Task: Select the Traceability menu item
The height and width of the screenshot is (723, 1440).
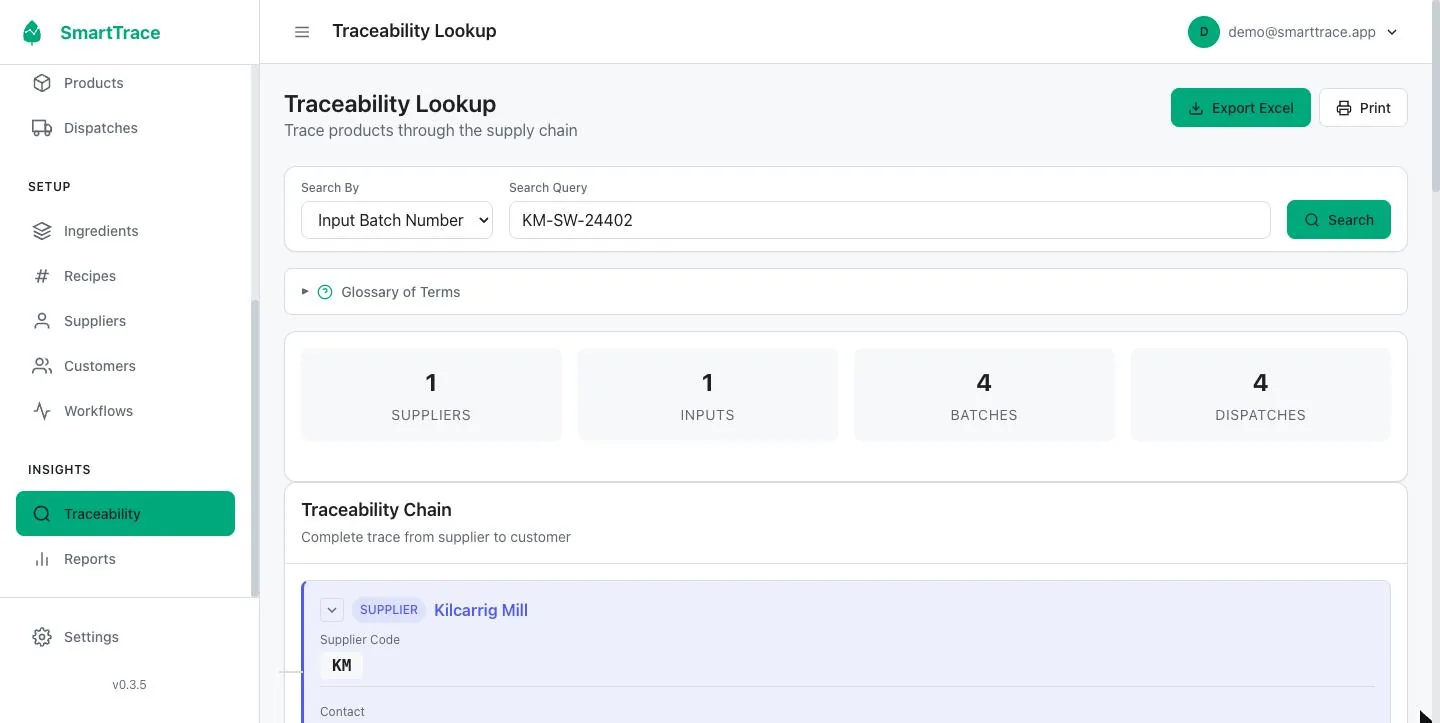Action: pyautogui.click(x=126, y=514)
